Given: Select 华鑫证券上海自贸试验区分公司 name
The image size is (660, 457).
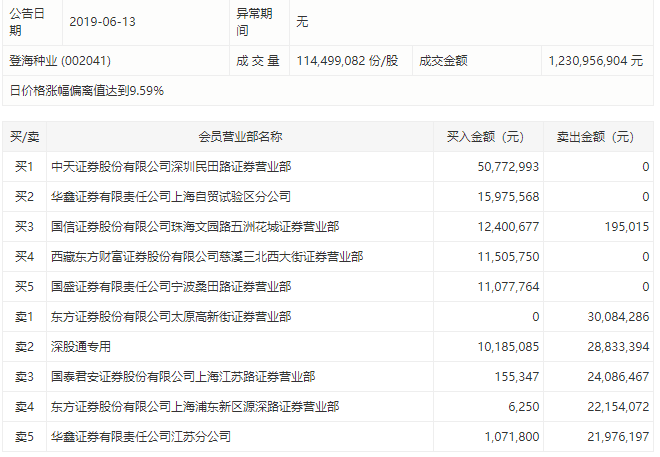Looking at the screenshot, I should pos(171,197).
